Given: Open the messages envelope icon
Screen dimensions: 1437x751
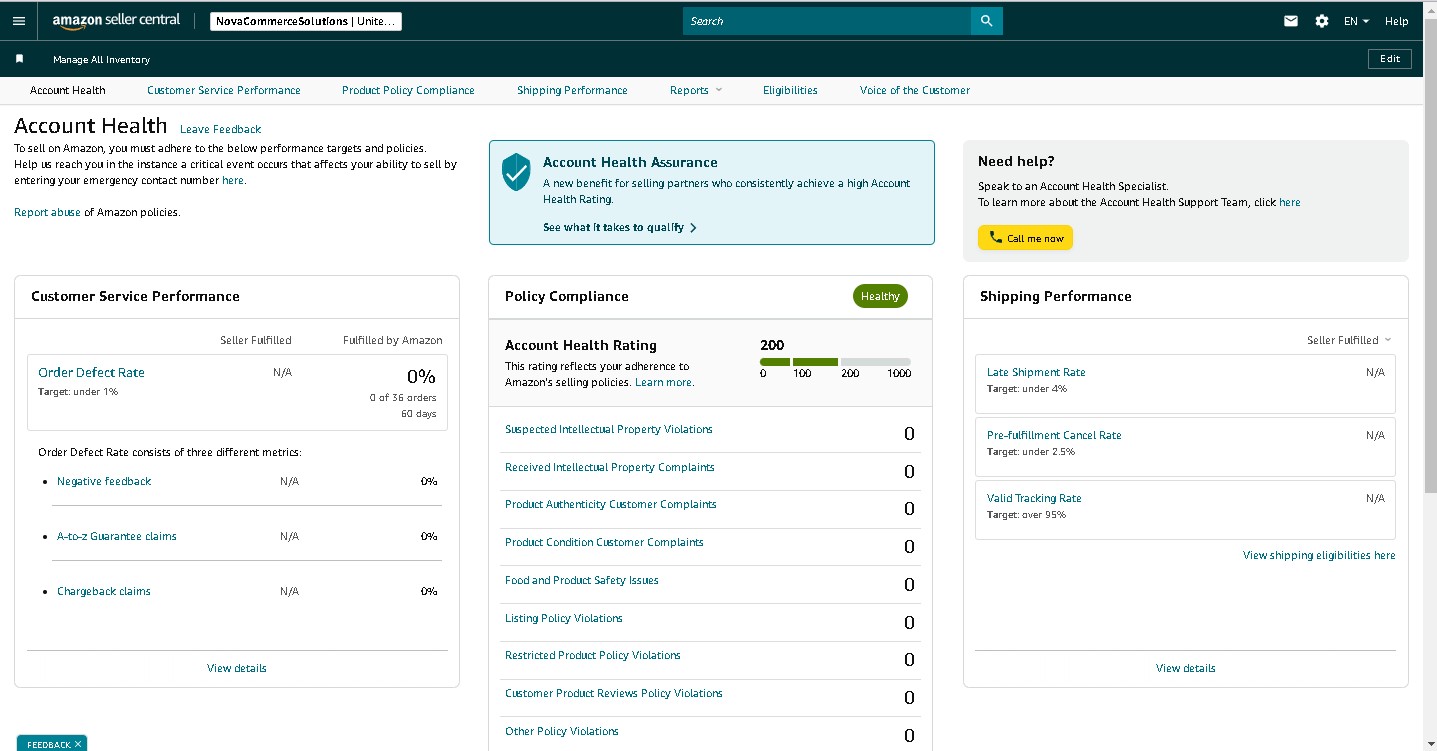Looking at the screenshot, I should point(1291,21).
